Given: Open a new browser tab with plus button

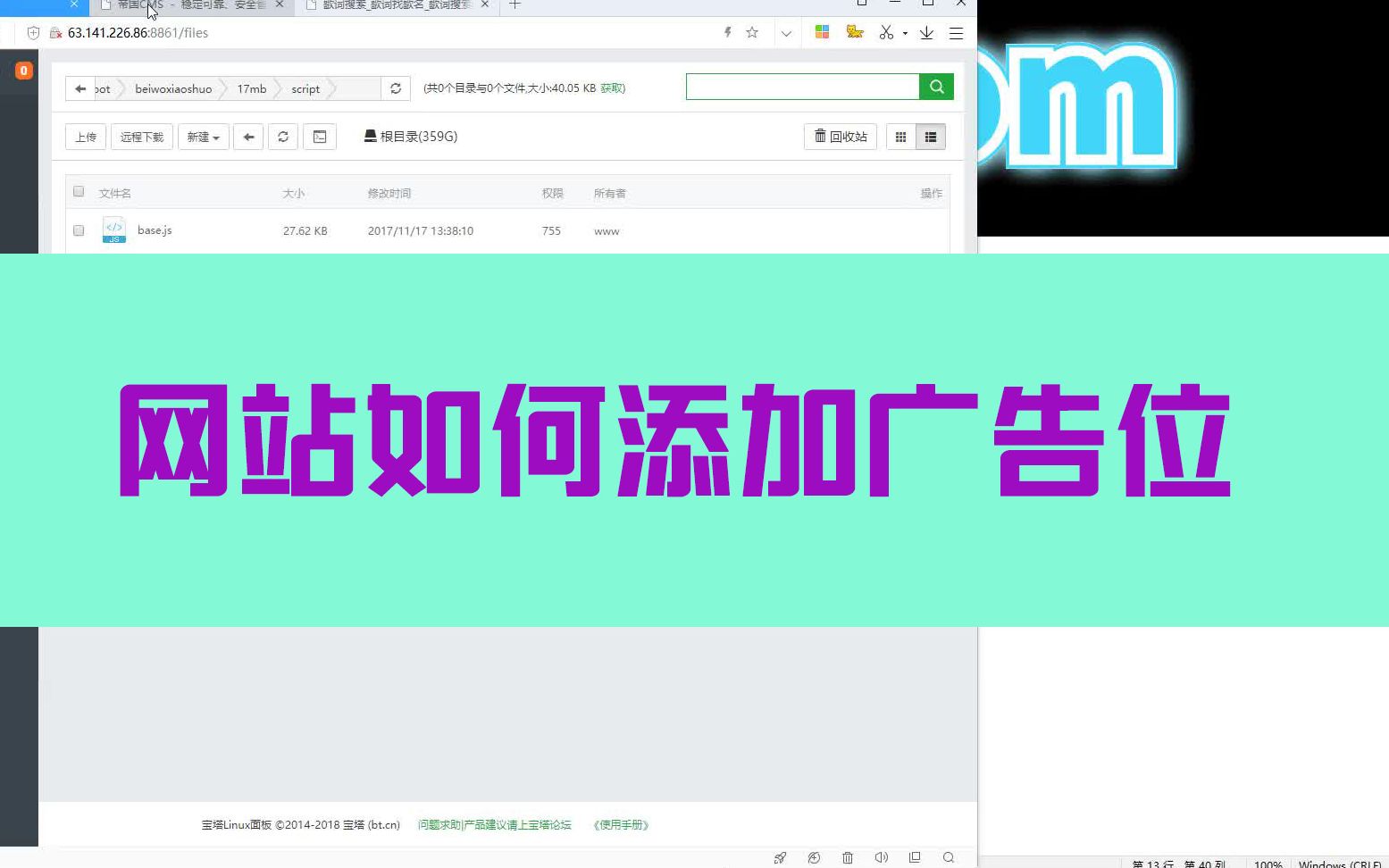Looking at the screenshot, I should (x=515, y=4).
